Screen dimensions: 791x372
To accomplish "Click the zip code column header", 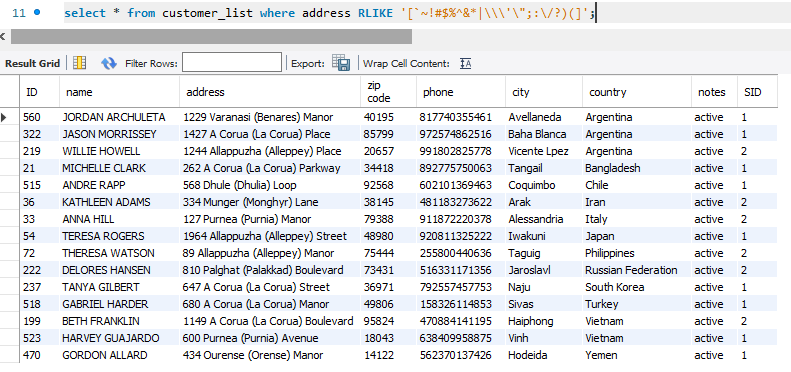I will click(388, 92).
